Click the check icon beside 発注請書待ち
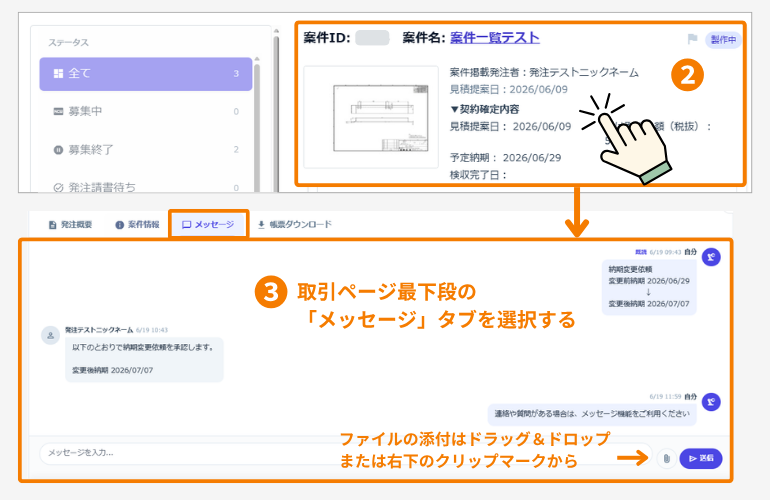This screenshot has height=500, width=770. (x=58, y=188)
